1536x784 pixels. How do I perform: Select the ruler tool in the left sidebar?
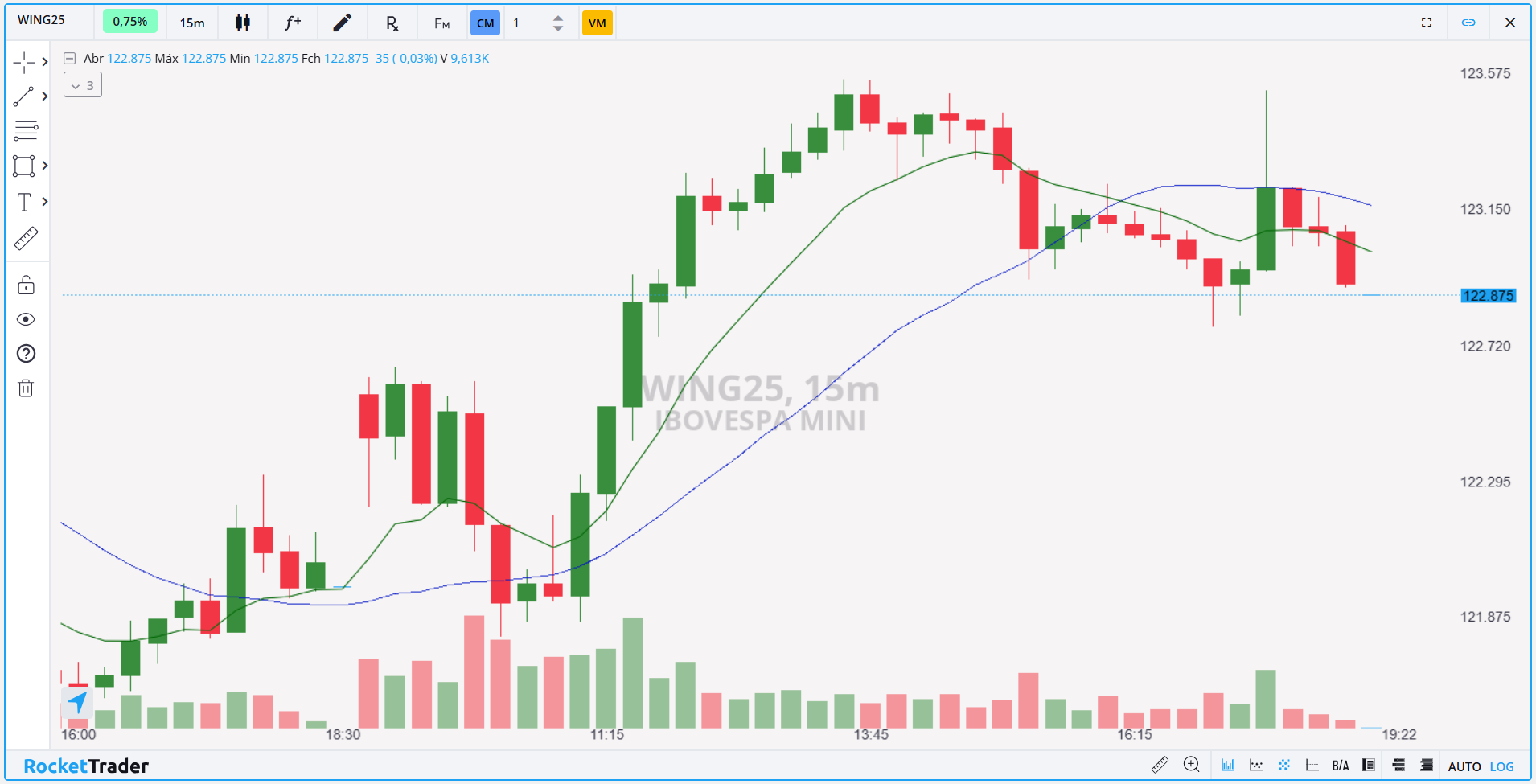tap(26, 238)
